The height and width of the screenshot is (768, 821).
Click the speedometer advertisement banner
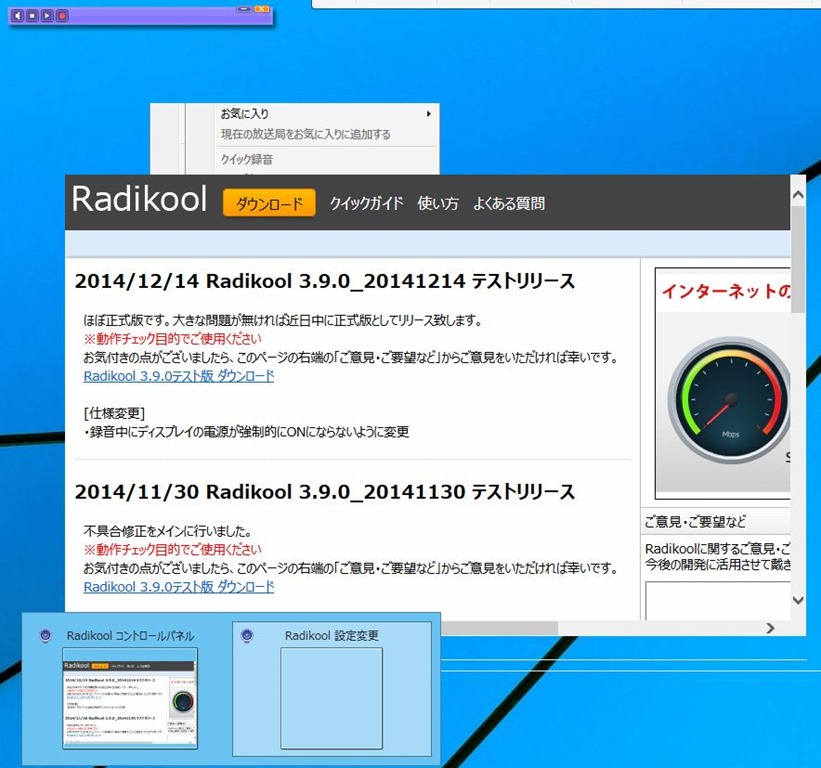pos(723,384)
